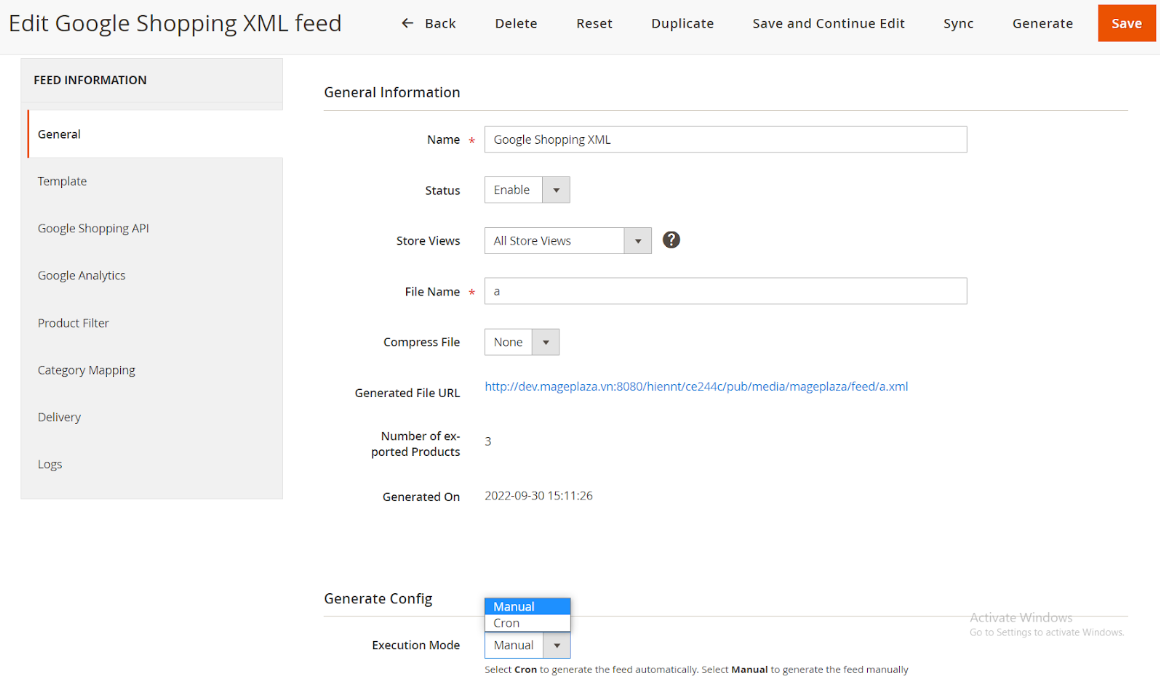Screen dimensions: 1160x686
Task: Go to Category Mapping section
Action: (86, 370)
